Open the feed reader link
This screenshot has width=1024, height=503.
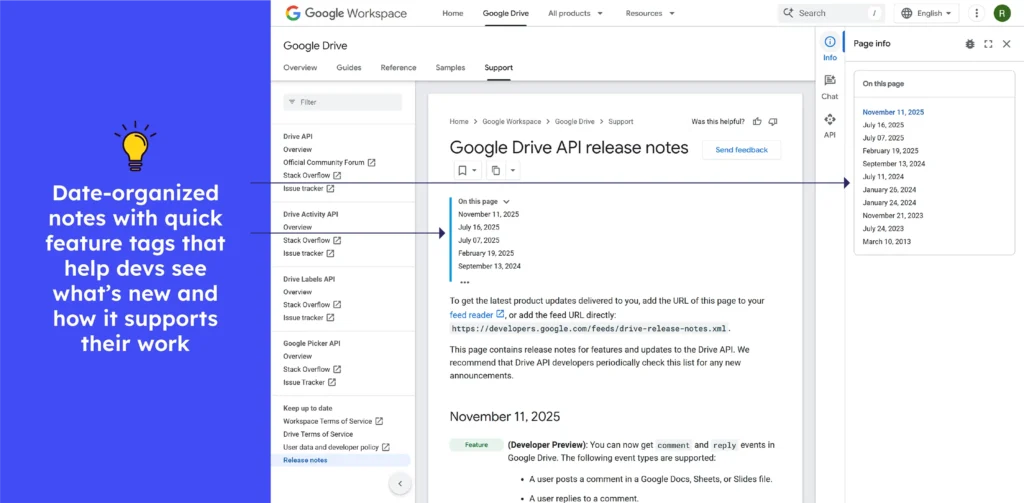pyautogui.click(x=477, y=314)
